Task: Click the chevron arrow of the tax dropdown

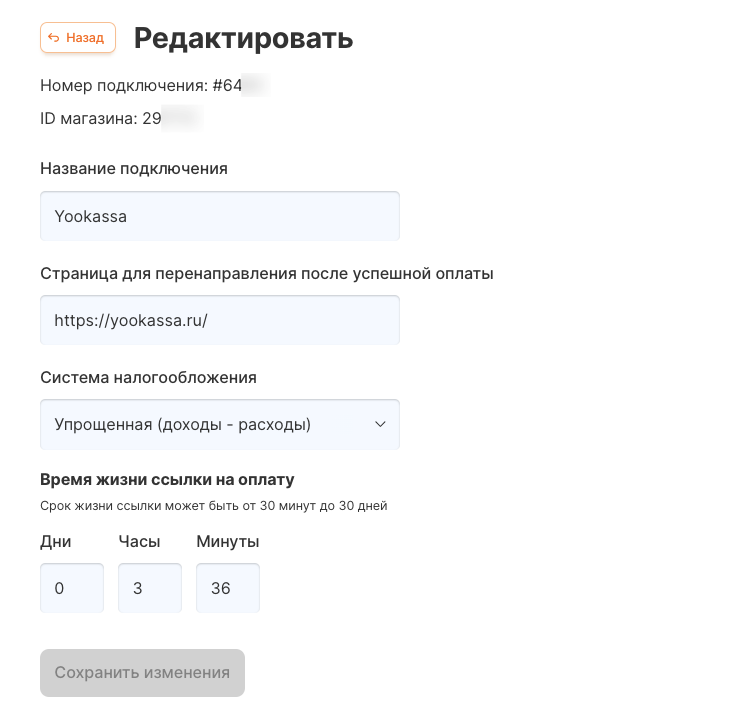Action: [x=380, y=425]
